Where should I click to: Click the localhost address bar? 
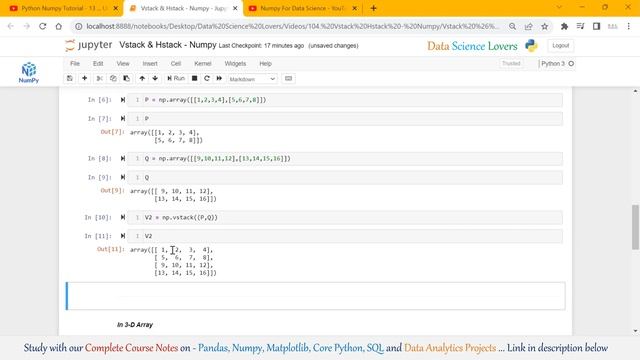pos(292,27)
